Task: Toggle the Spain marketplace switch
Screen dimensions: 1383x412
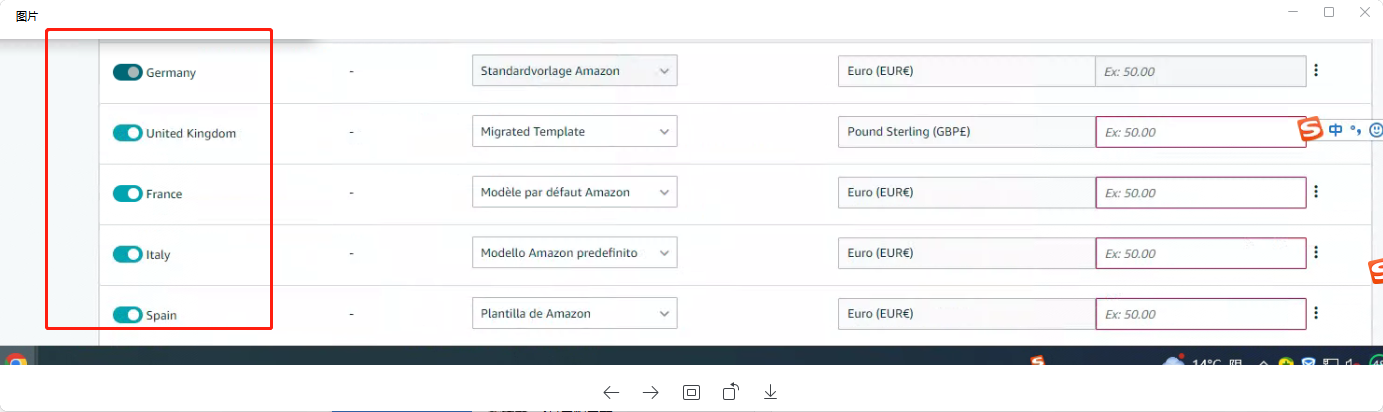Action: coord(127,315)
